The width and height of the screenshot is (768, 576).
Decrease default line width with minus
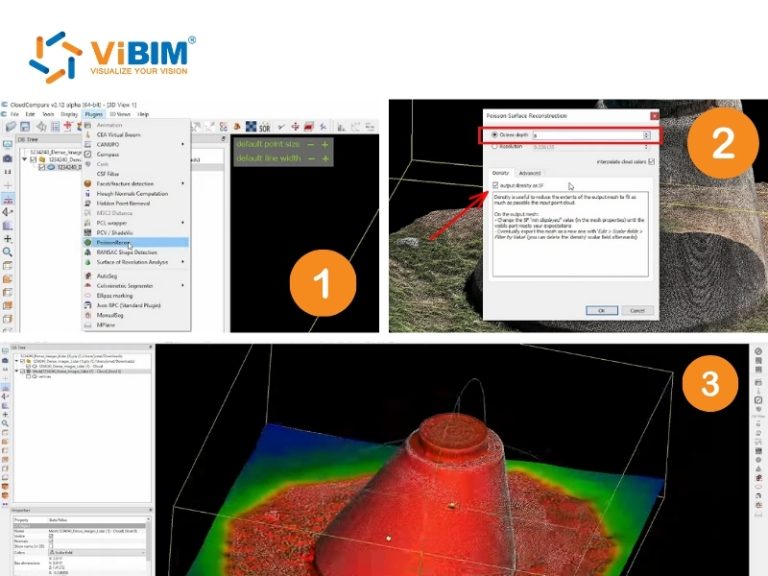pyautogui.click(x=311, y=158)
